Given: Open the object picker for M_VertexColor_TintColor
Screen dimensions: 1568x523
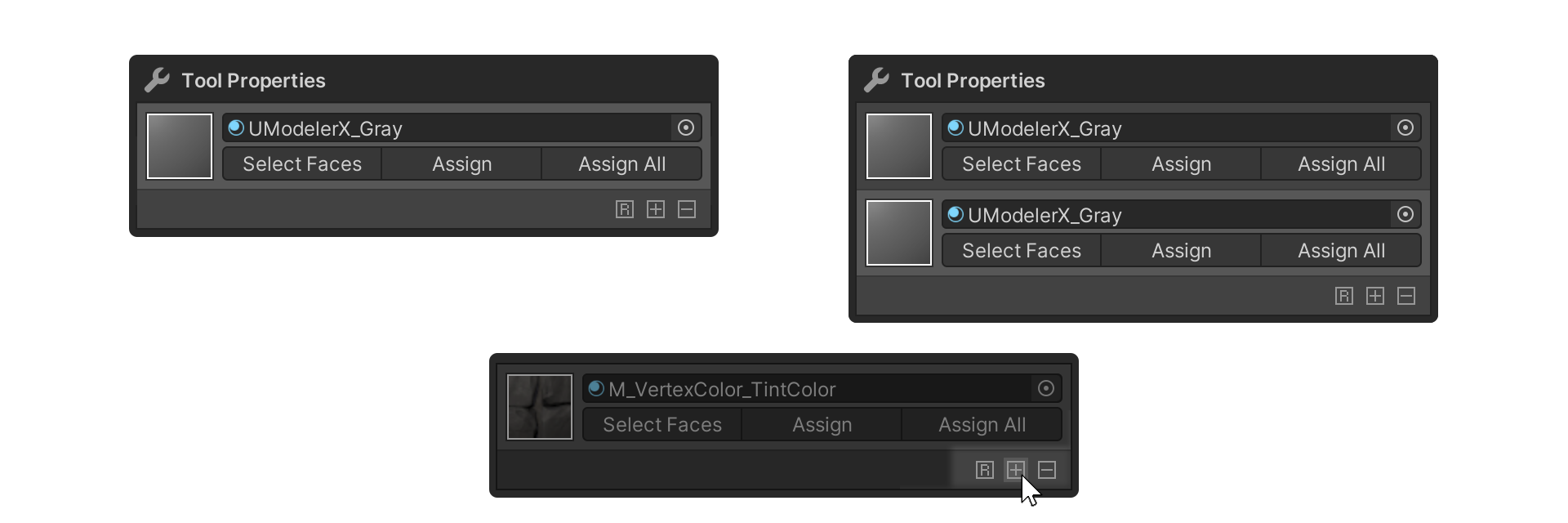Looking at the screenshot, I should point(1046,388).
